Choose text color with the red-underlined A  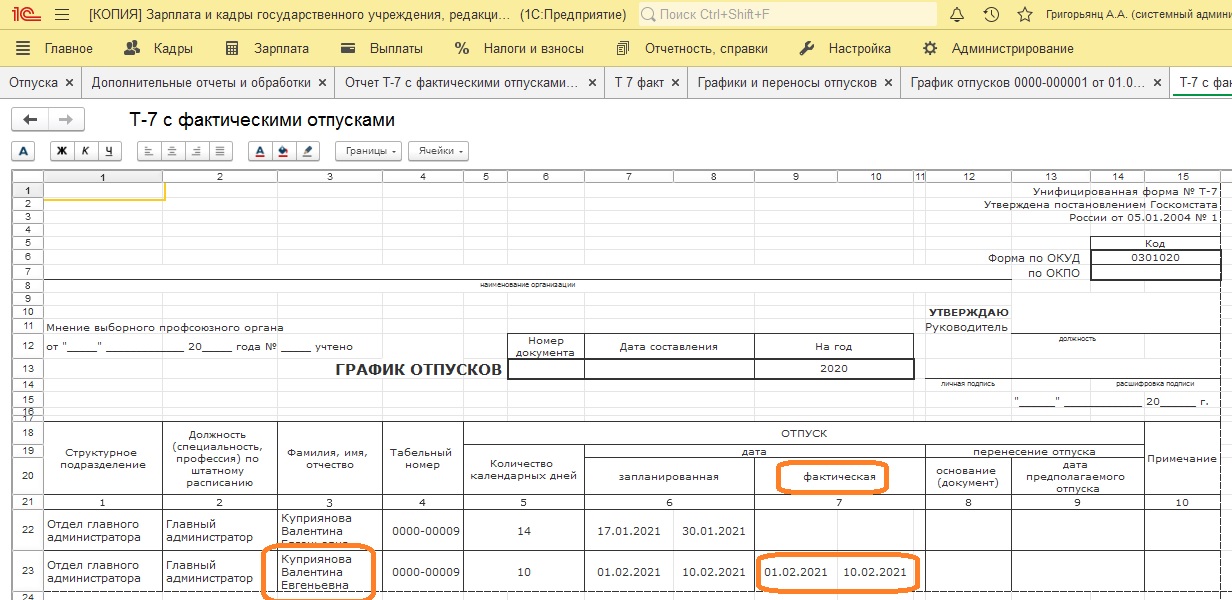click(x=260, y=151)
